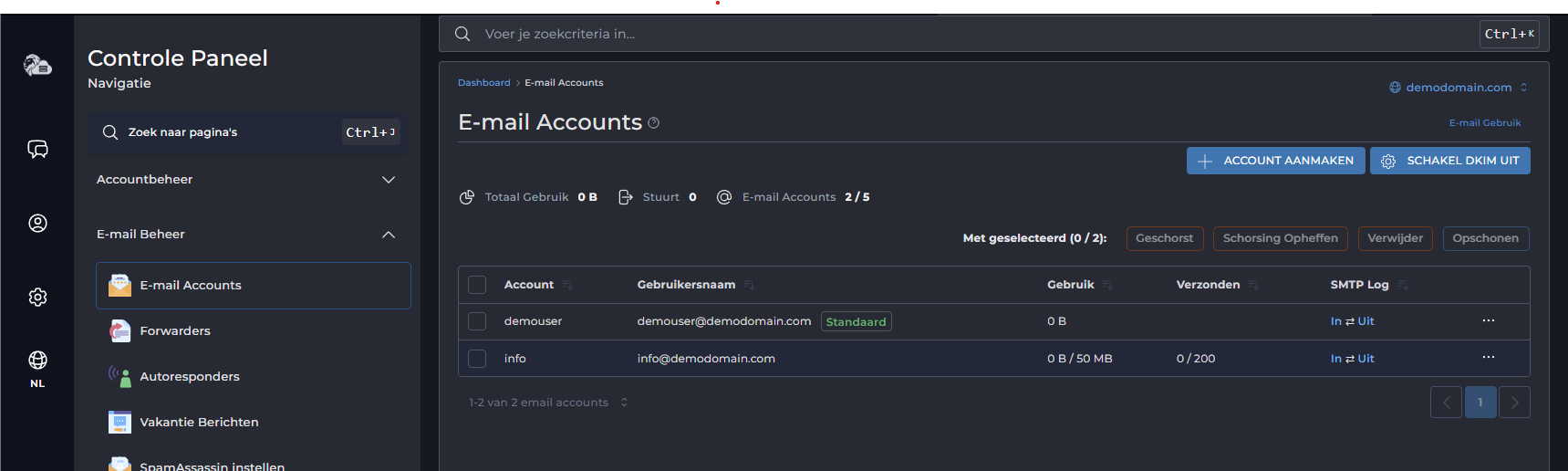
Task: Click the SCHAKEL DKIM UIT button
Action: tap(1450, 161)
